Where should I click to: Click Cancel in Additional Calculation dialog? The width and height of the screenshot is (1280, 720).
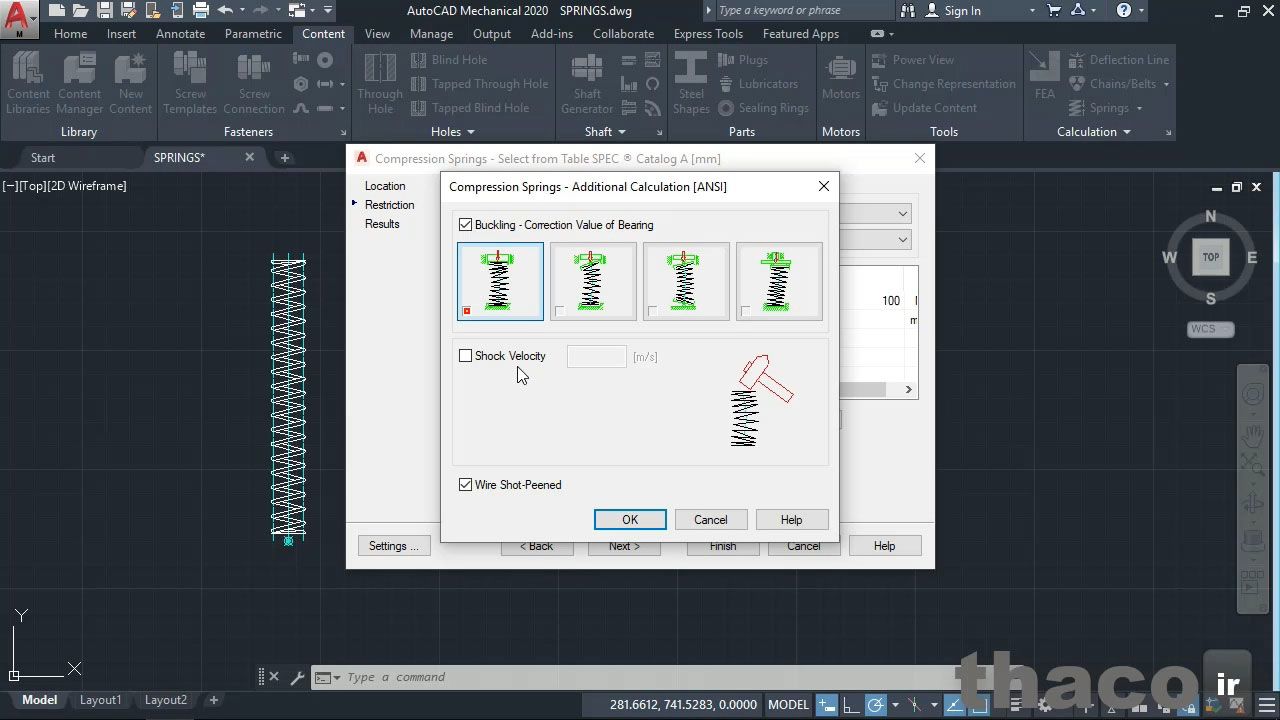711,520
